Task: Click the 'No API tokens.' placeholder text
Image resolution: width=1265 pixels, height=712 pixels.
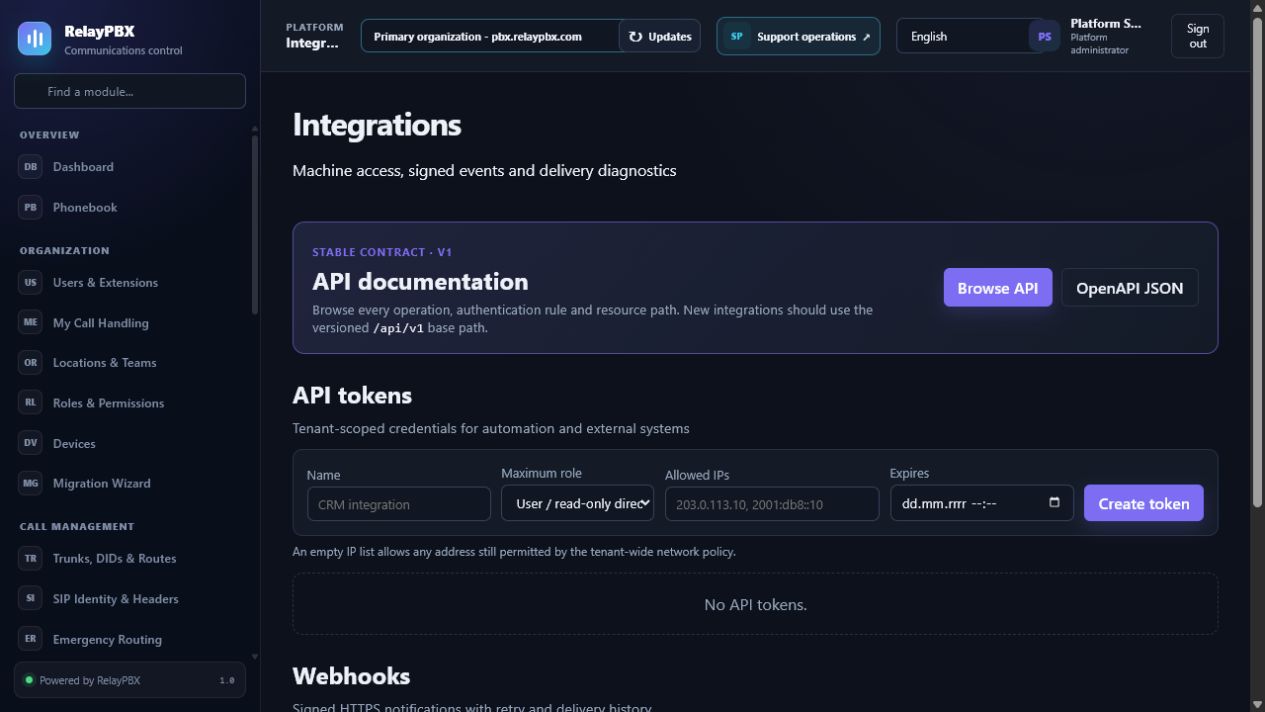Action: coord(755,604)
